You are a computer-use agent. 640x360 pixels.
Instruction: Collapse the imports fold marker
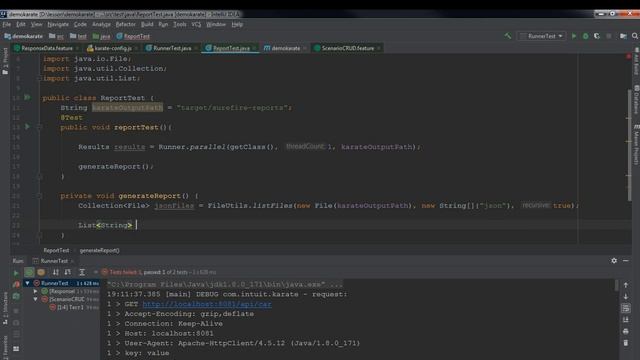coord(40,78)
